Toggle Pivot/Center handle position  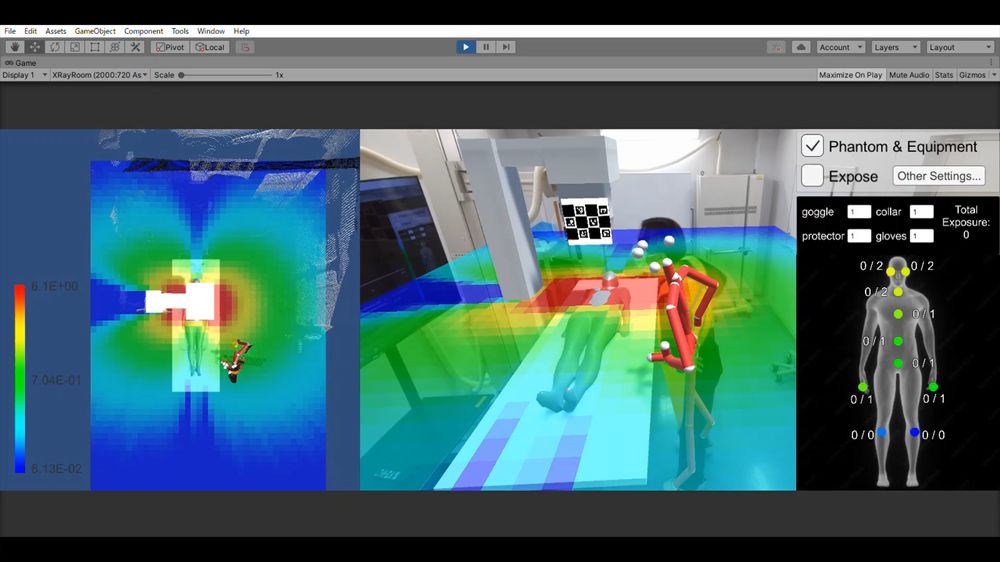[170, 47]
